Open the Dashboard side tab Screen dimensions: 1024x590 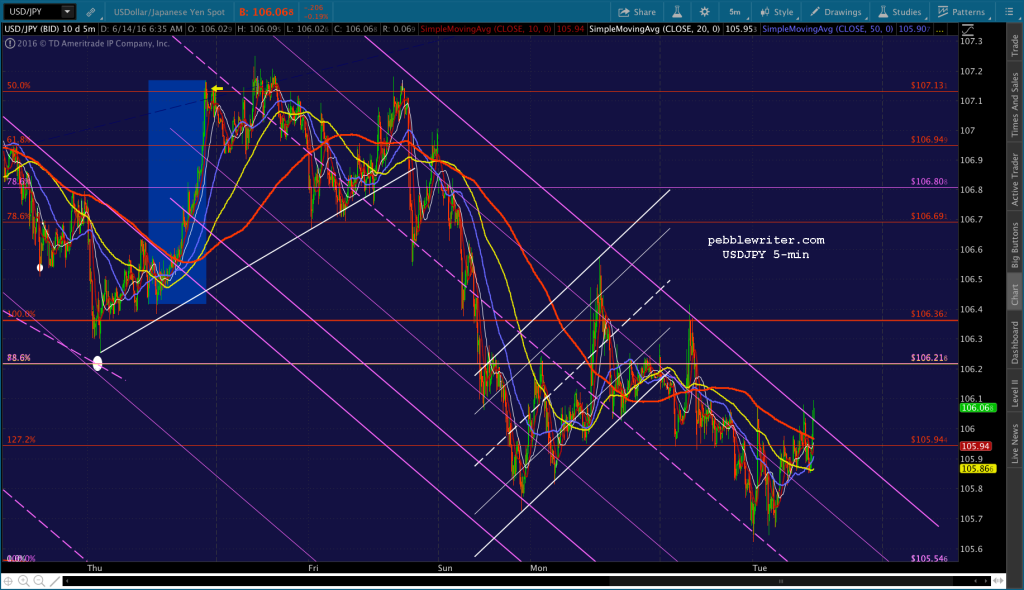click(1015, 342)
